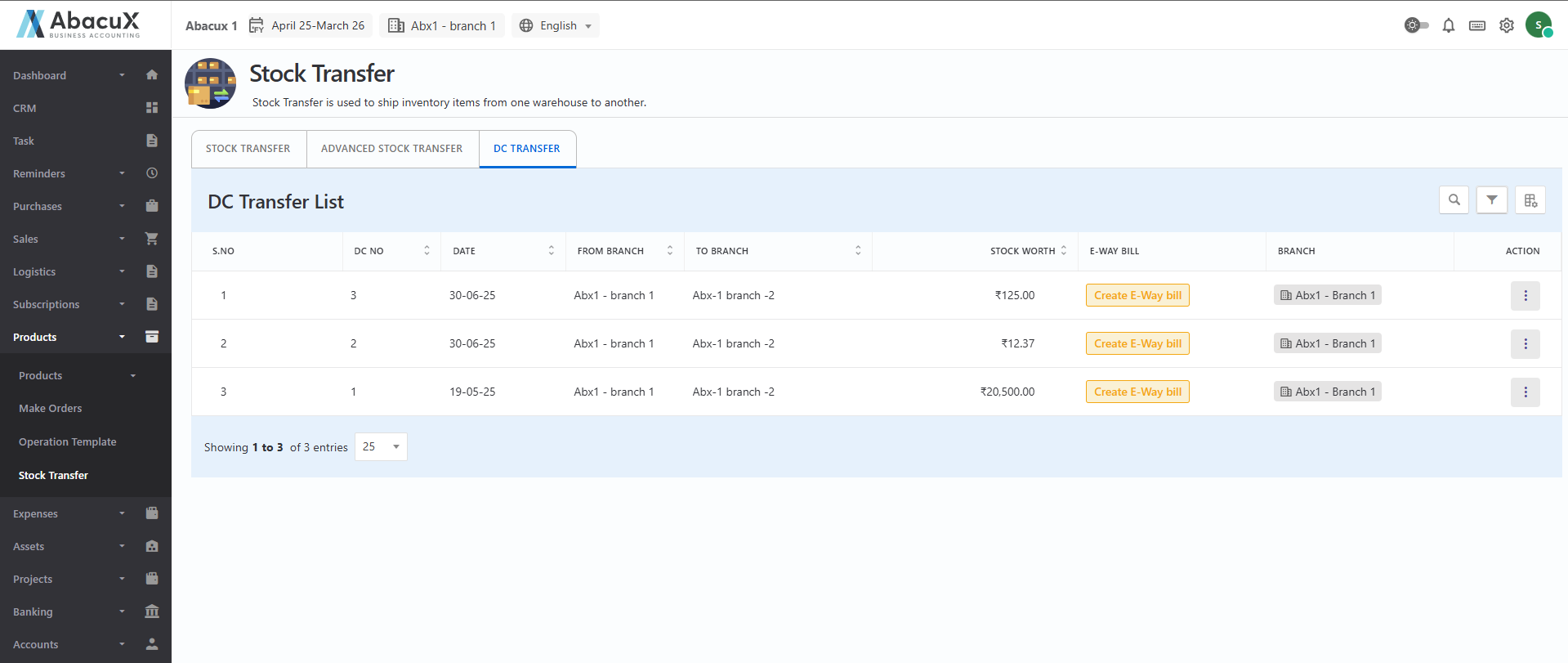
Task: Click the Abx1 - branch 1 selector in header
Action: (x=442, y=26)
